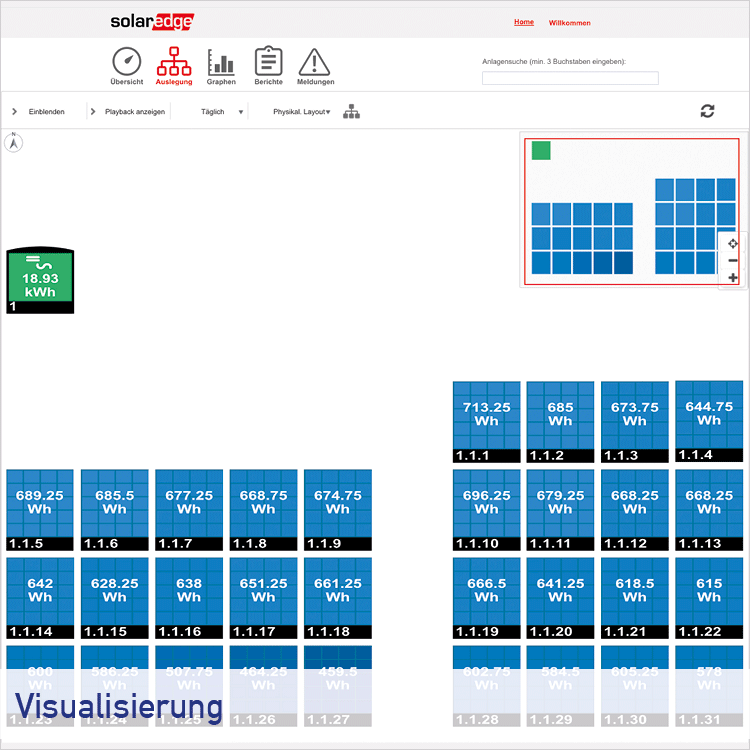Image resolution: width=750 pixels, height=750 pixels.
Task: Open the Physikal. Layout dropdown
Action: [301, 112]
